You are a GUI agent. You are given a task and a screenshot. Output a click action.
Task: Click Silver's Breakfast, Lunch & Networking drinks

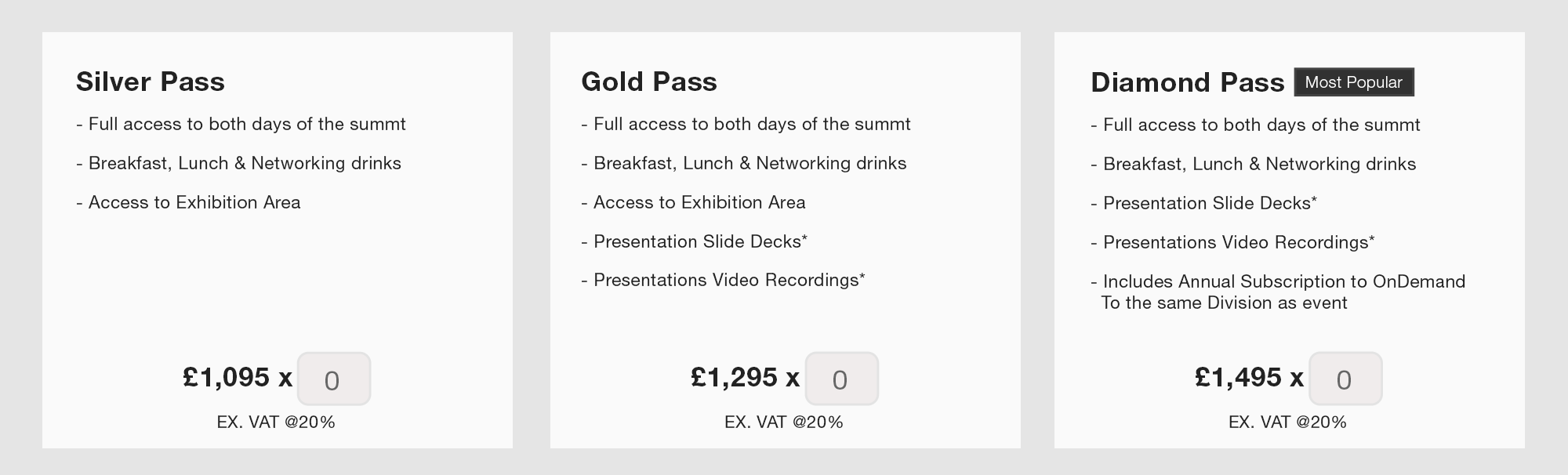(x=239, y=163)
